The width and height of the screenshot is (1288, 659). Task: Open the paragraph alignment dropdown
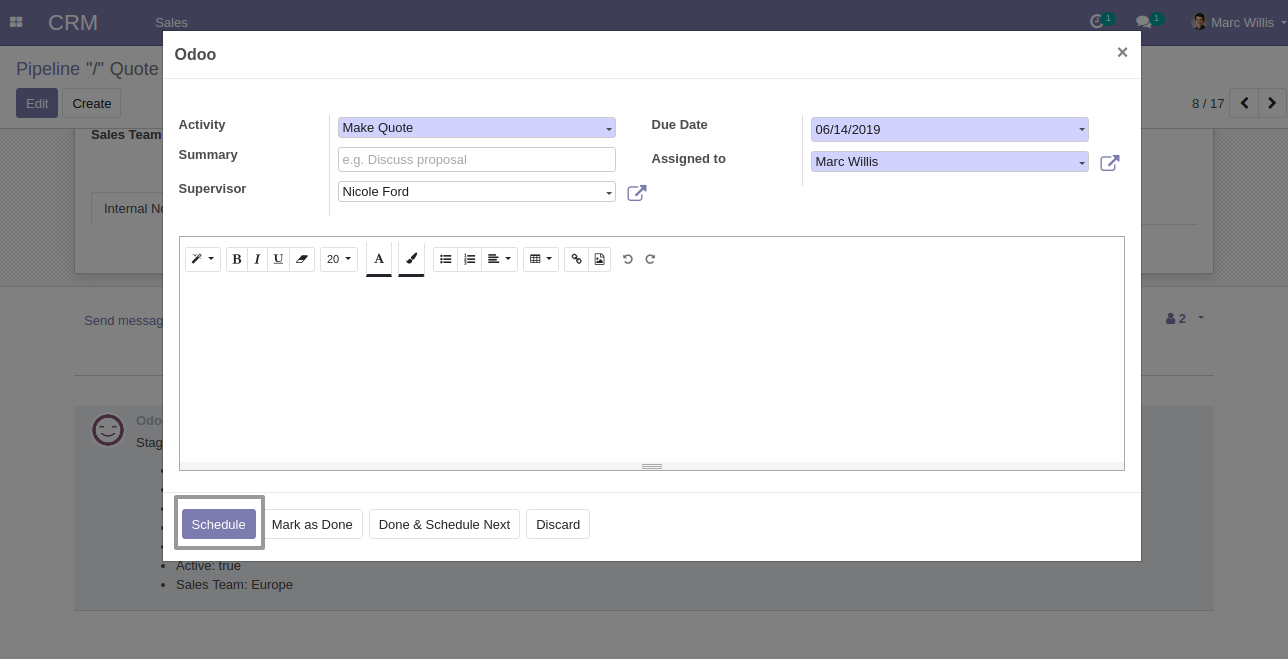(499, 259)
